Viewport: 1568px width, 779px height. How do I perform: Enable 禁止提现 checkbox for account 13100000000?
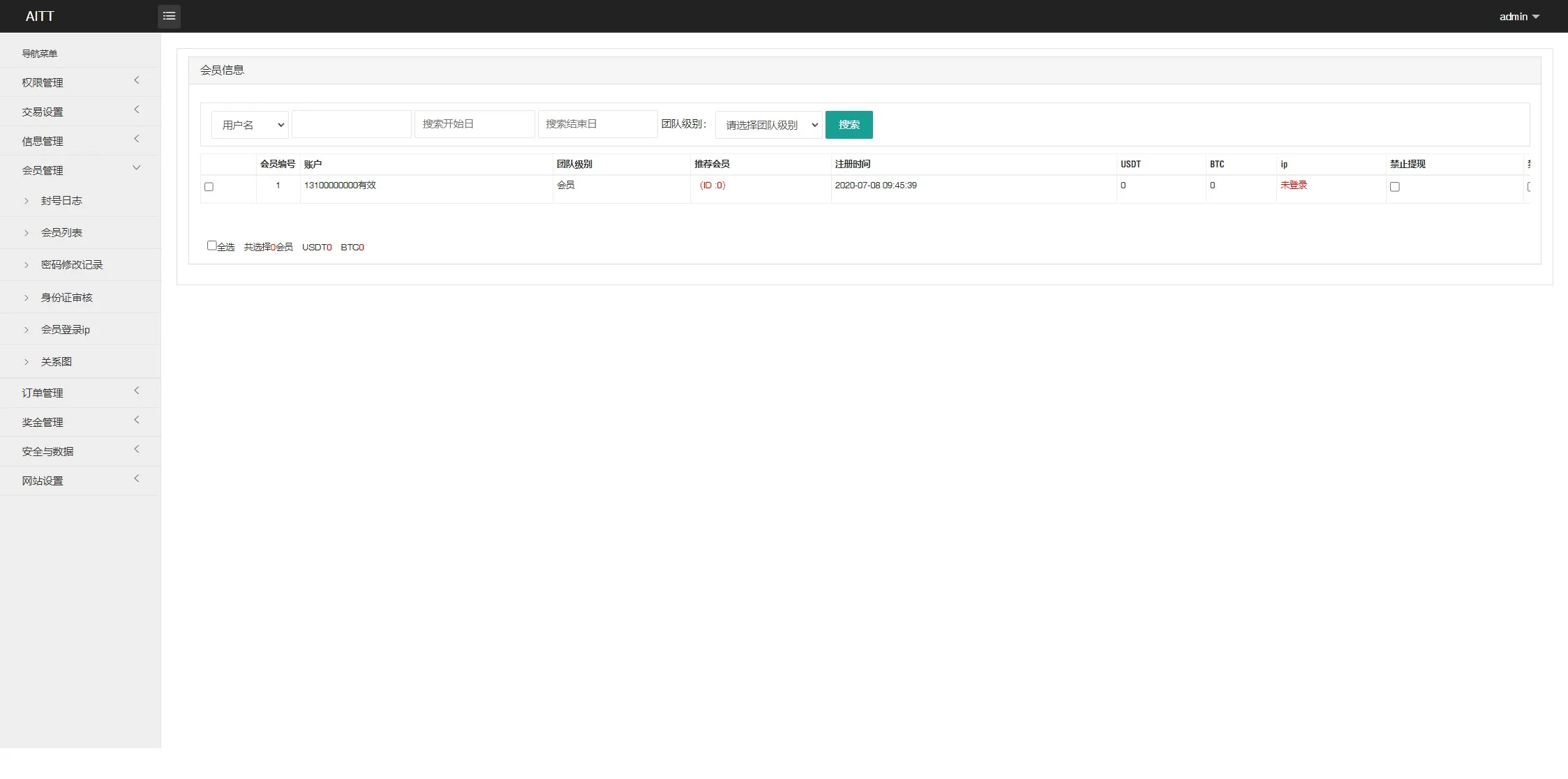[1394, 187]
